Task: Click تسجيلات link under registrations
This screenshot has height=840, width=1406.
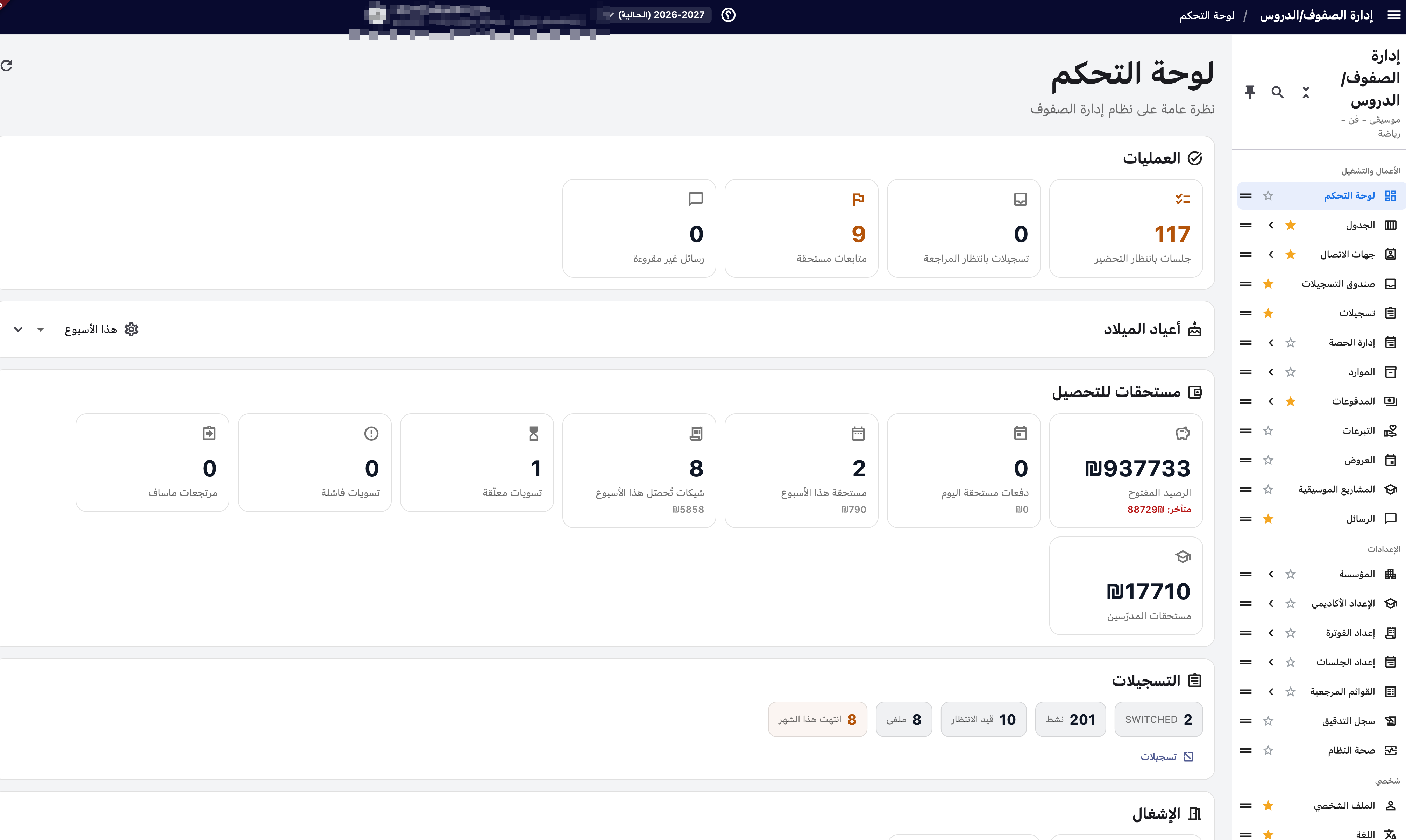Action: pos(1167,757)
